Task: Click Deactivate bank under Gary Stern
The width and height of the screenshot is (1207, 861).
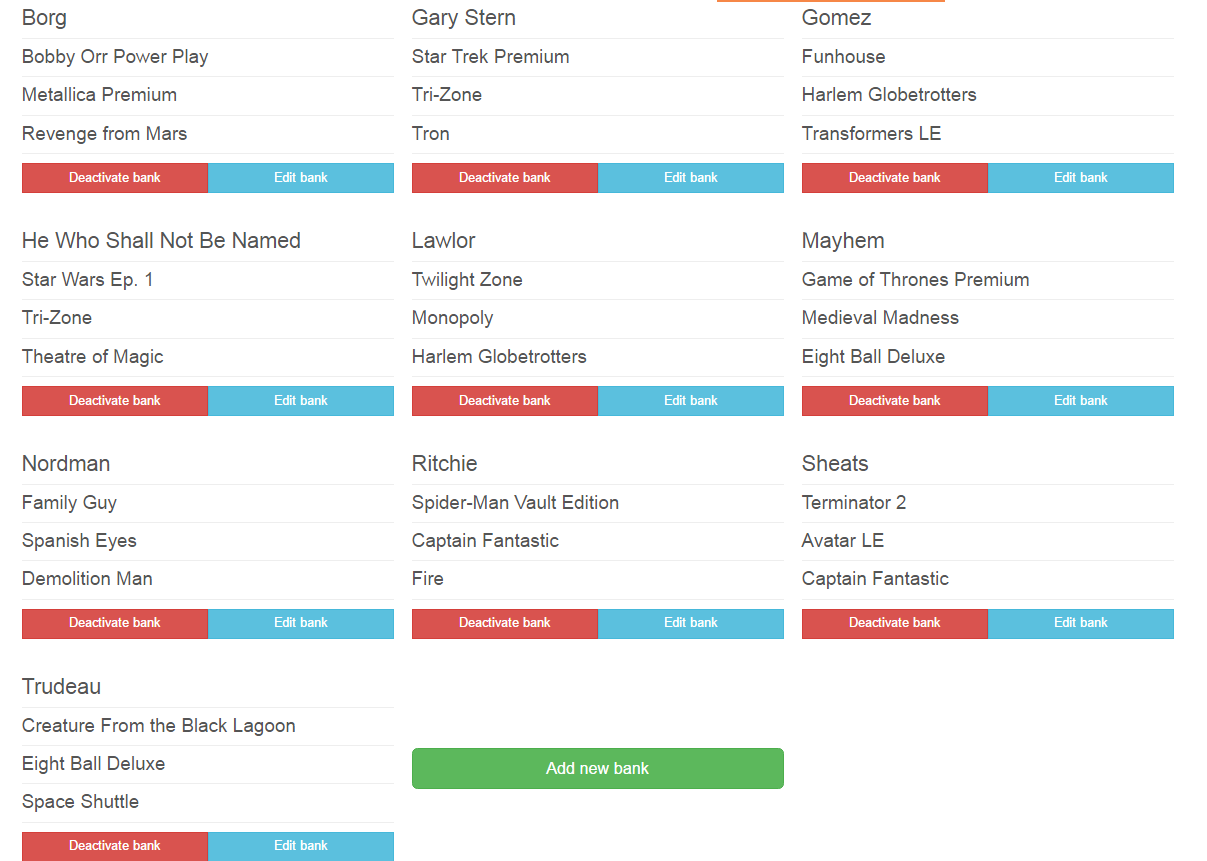Action: (x=505, y=178)
